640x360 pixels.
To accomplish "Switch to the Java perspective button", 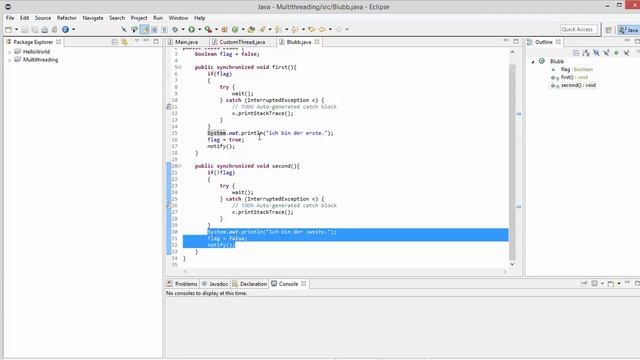I will [x=629, y=30].
